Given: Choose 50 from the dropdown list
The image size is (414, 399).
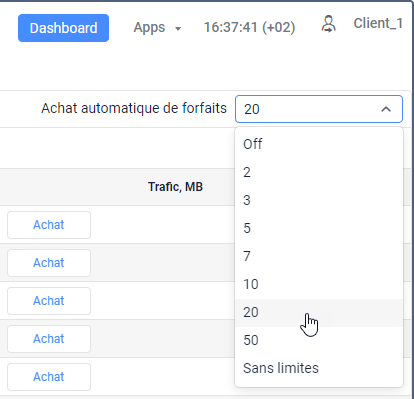Looking at the screenshot, I should tap(319, 340).
